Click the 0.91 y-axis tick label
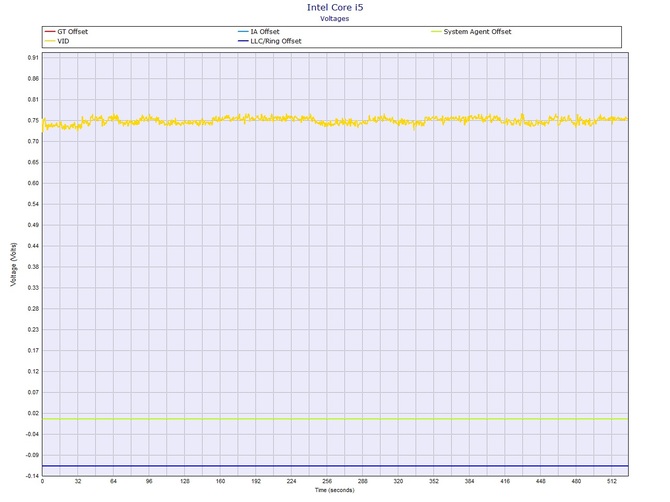Viewport: 670px width, 502px height. tap(33, 58)
